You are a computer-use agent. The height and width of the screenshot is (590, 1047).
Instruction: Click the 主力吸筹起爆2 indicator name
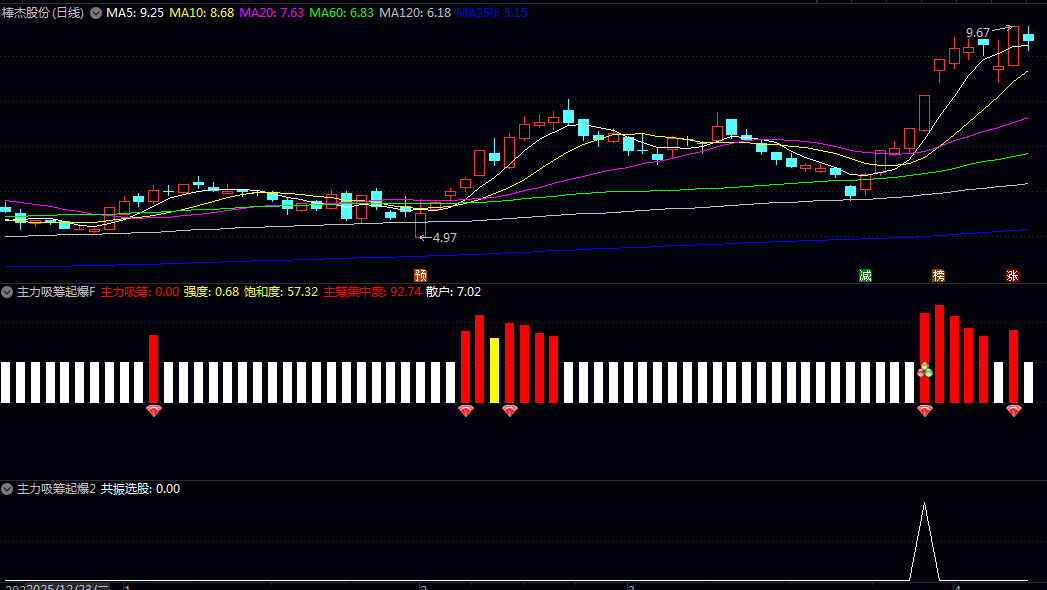56,489
